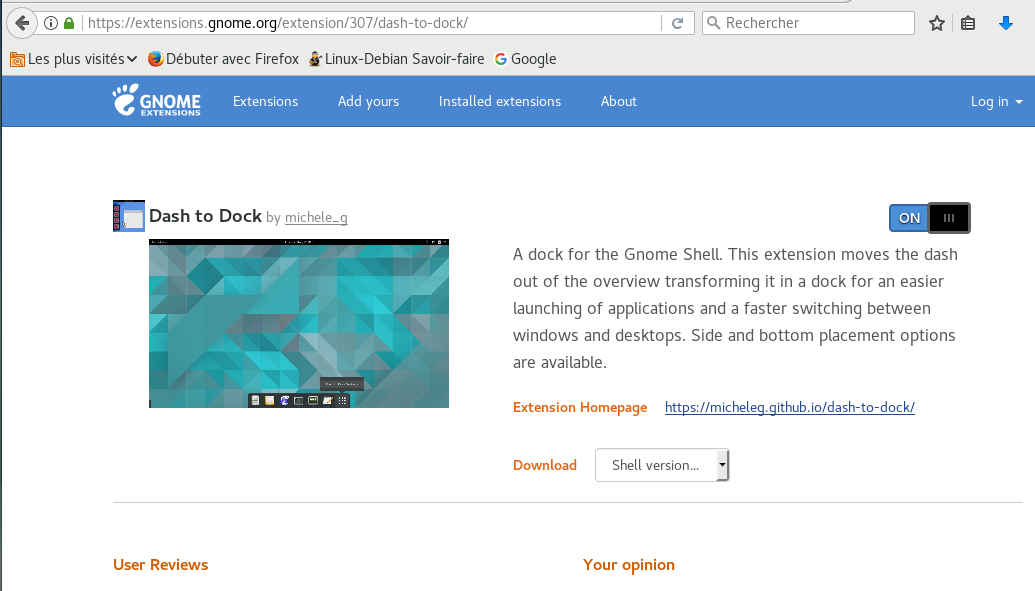Toggle the Dash to Dock ON/OFF switch
Screen dimensions: 1035x591
coord(929,218)
